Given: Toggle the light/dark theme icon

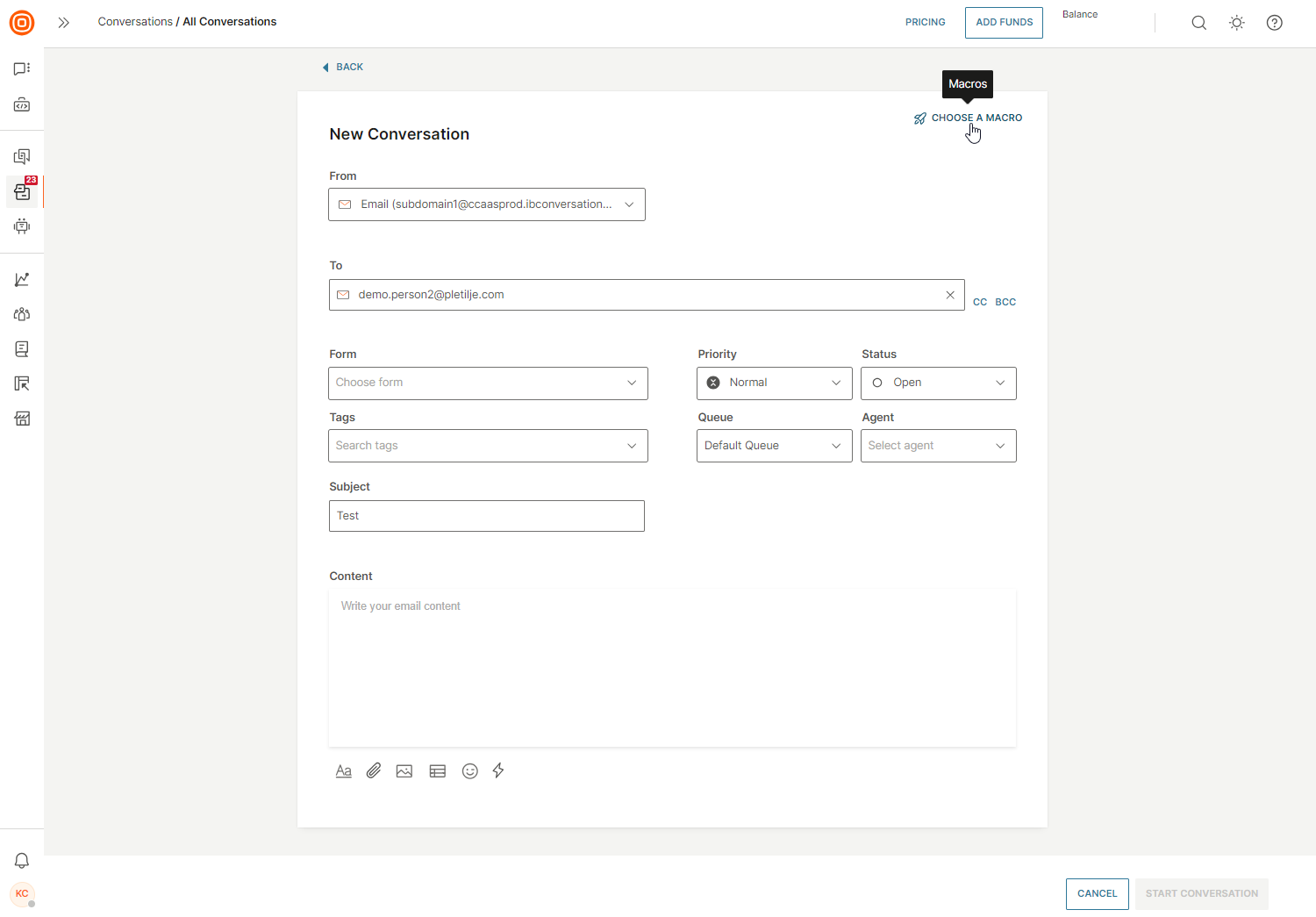Looking at the screenshot, I should [x=1237, y=23].
